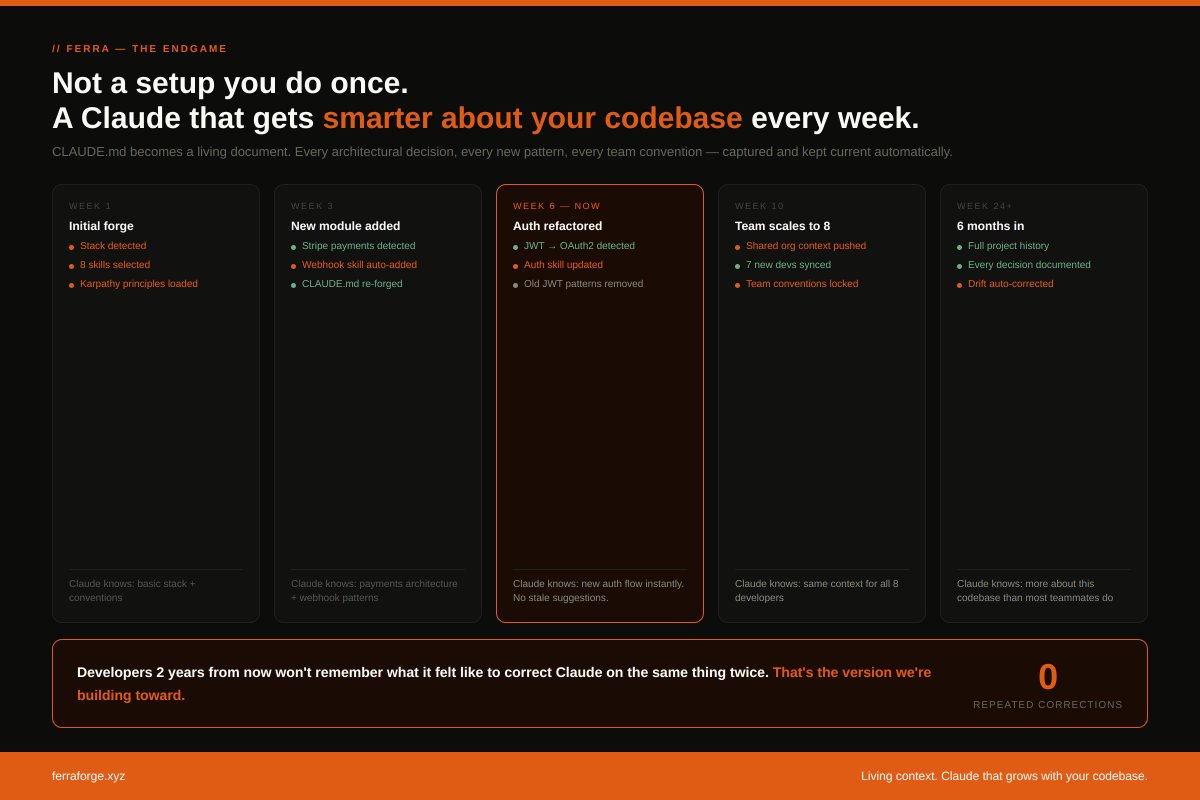Click the orange 'smarter about your codebase' phrase
Viewport: 1200px width, 800px height.
[x=532, y=118]
